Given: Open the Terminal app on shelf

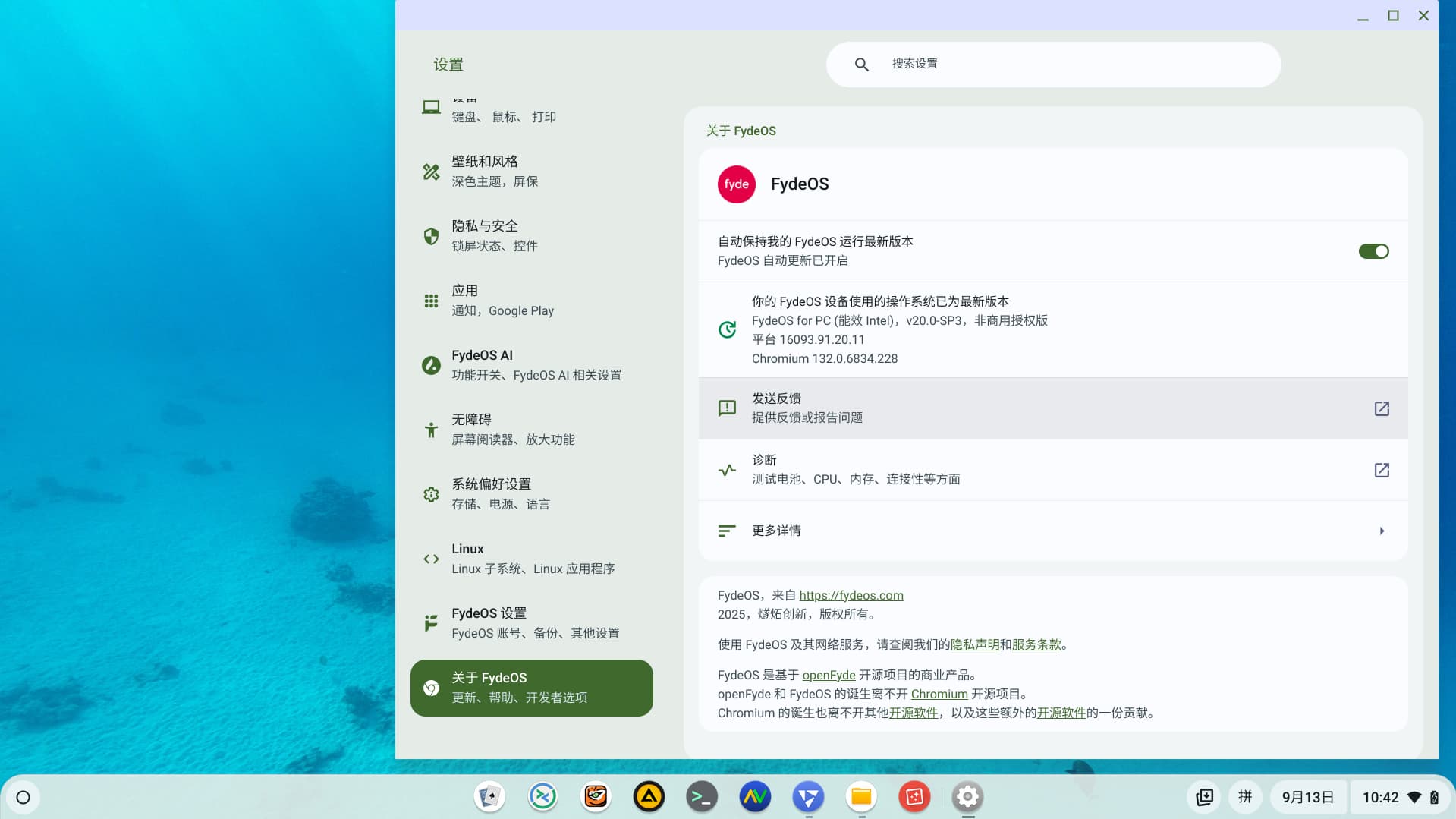Looking at the screenshot, I should tap(702, 797).
